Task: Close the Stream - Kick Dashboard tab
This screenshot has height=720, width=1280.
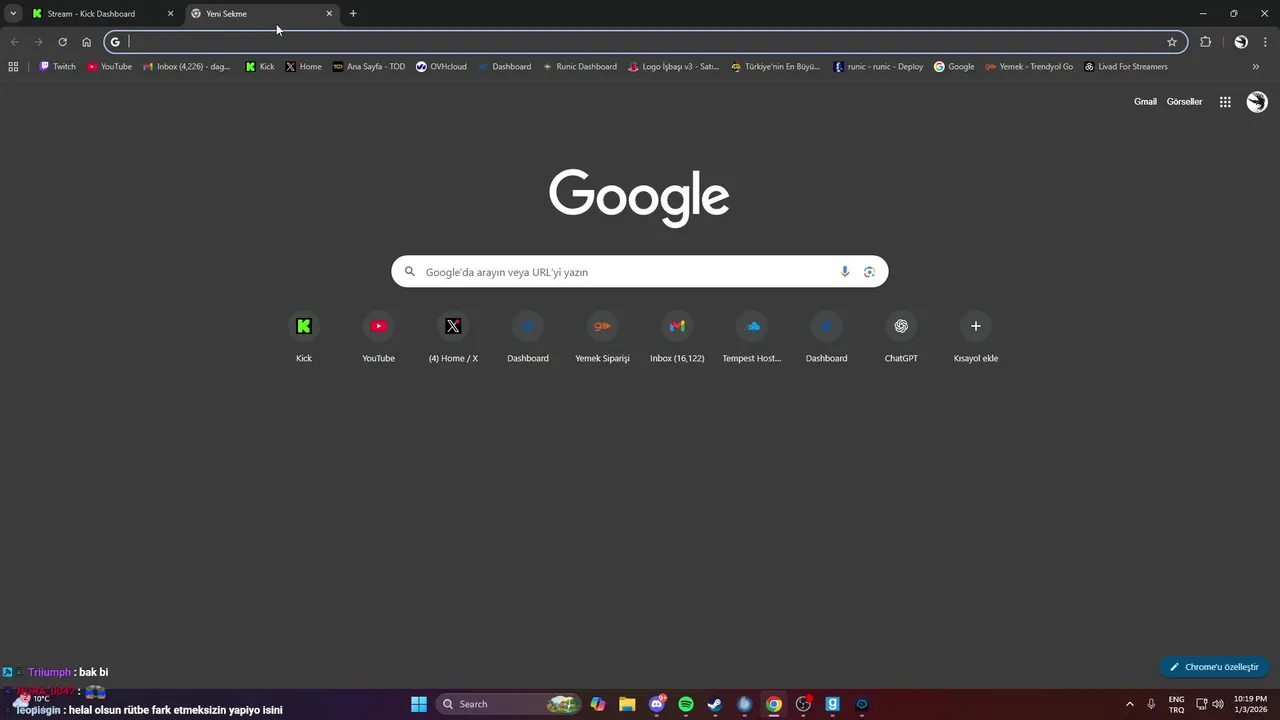Action: click(170, 14)
